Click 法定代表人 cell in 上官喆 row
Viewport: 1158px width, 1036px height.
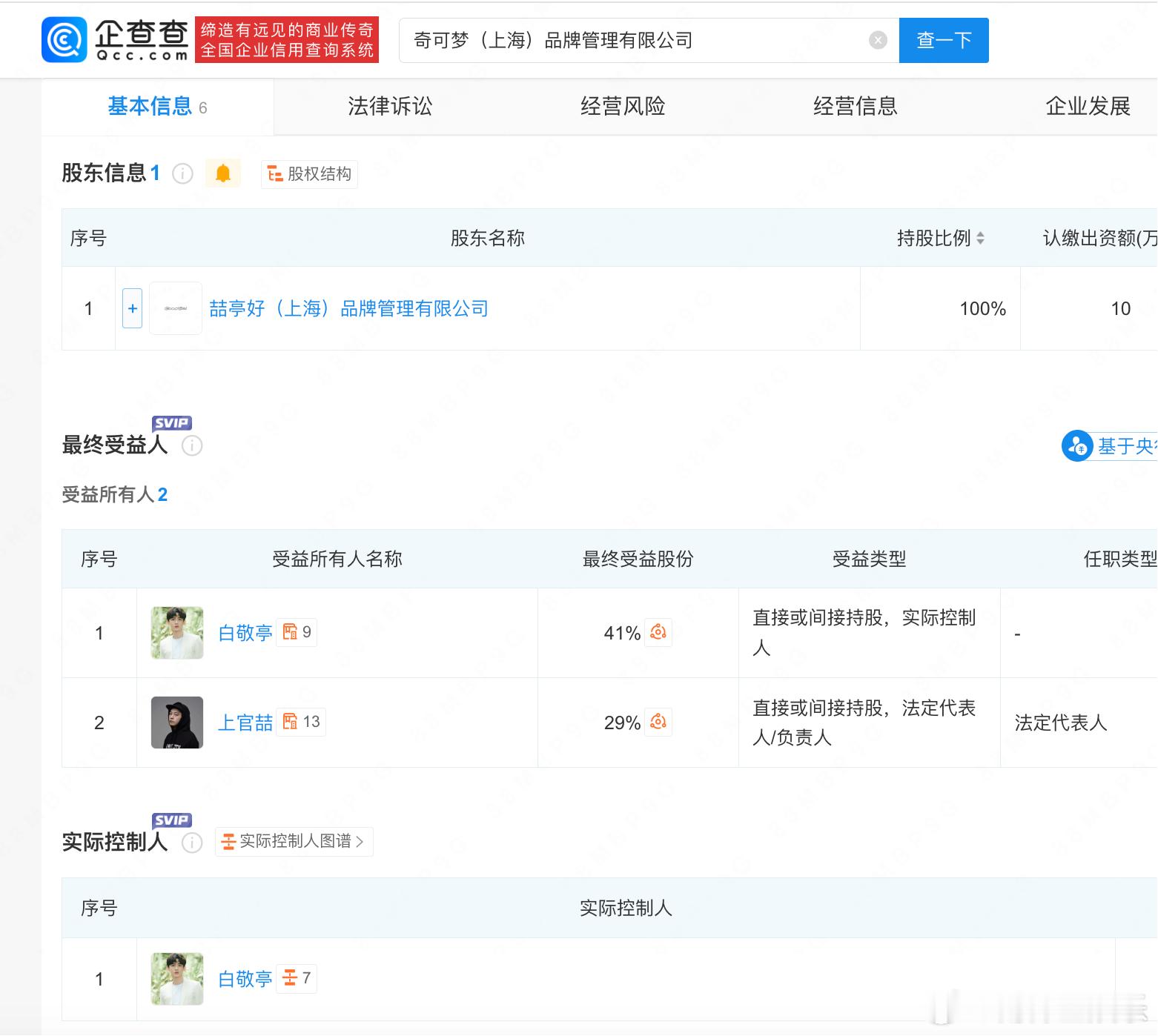1079,723
